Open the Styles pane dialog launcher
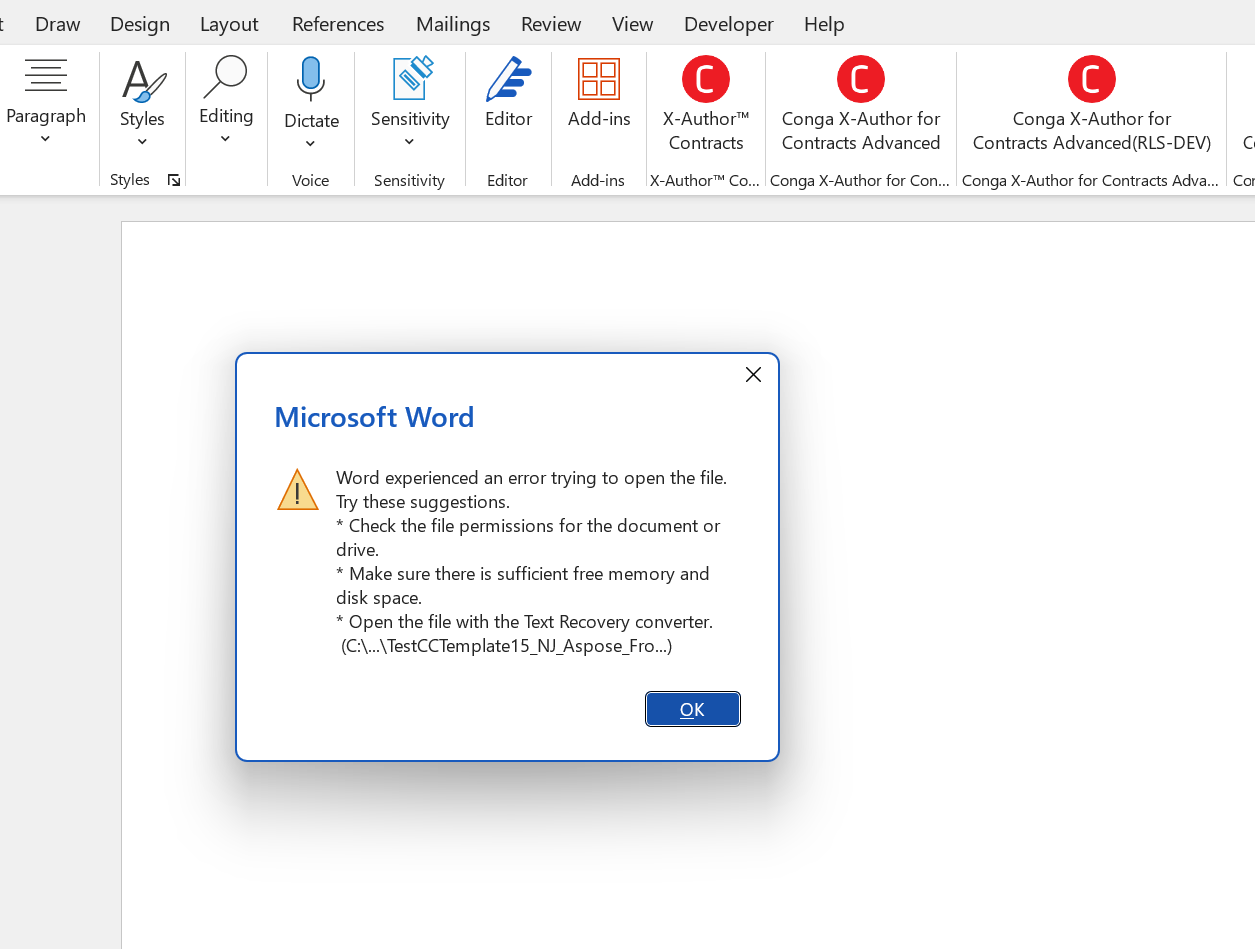1255x949 pixels. point(174,180)
